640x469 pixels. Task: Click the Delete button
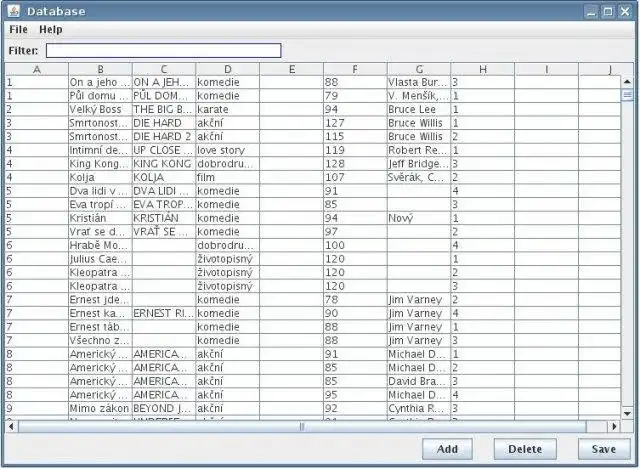pyautogui.click(x=525, y=449)
